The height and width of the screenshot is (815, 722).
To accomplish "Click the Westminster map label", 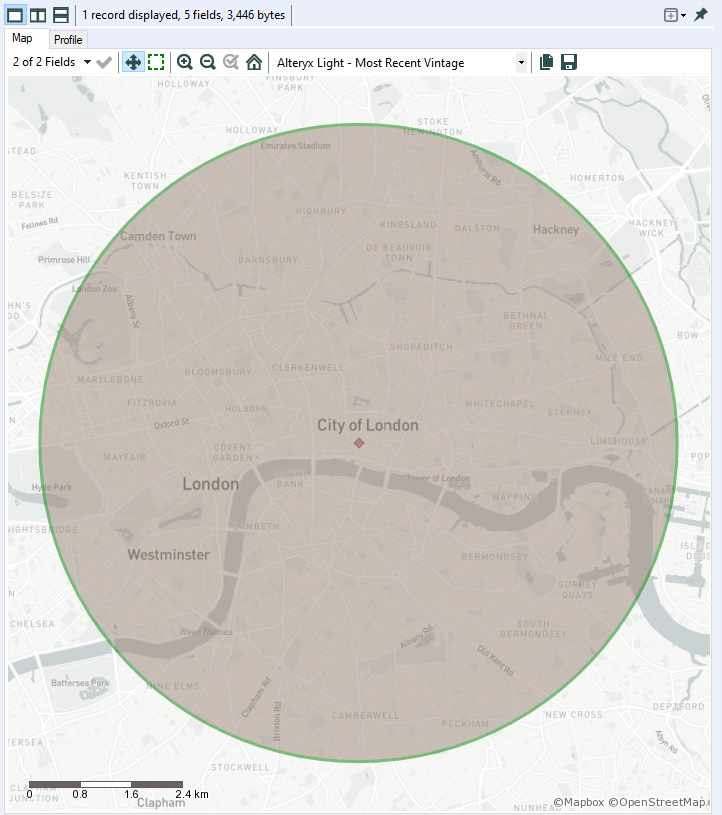I will (168, 555).
